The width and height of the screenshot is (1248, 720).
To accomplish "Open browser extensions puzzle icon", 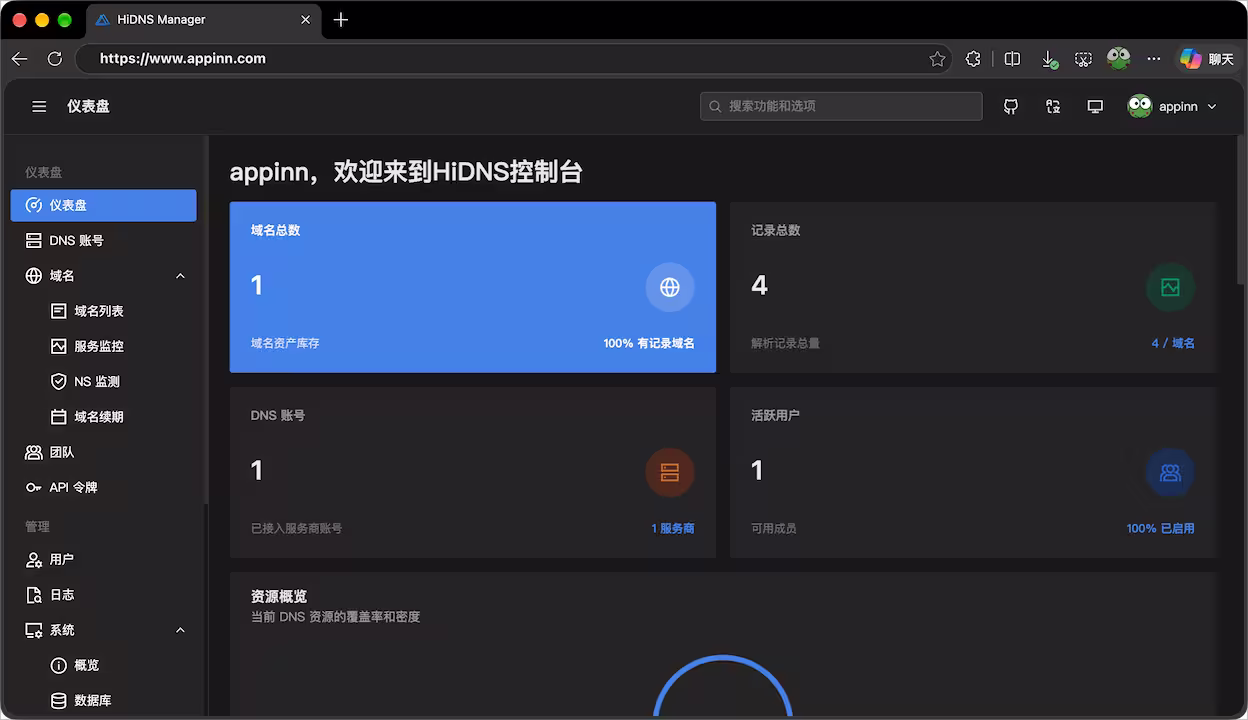I will pos(973,59).
